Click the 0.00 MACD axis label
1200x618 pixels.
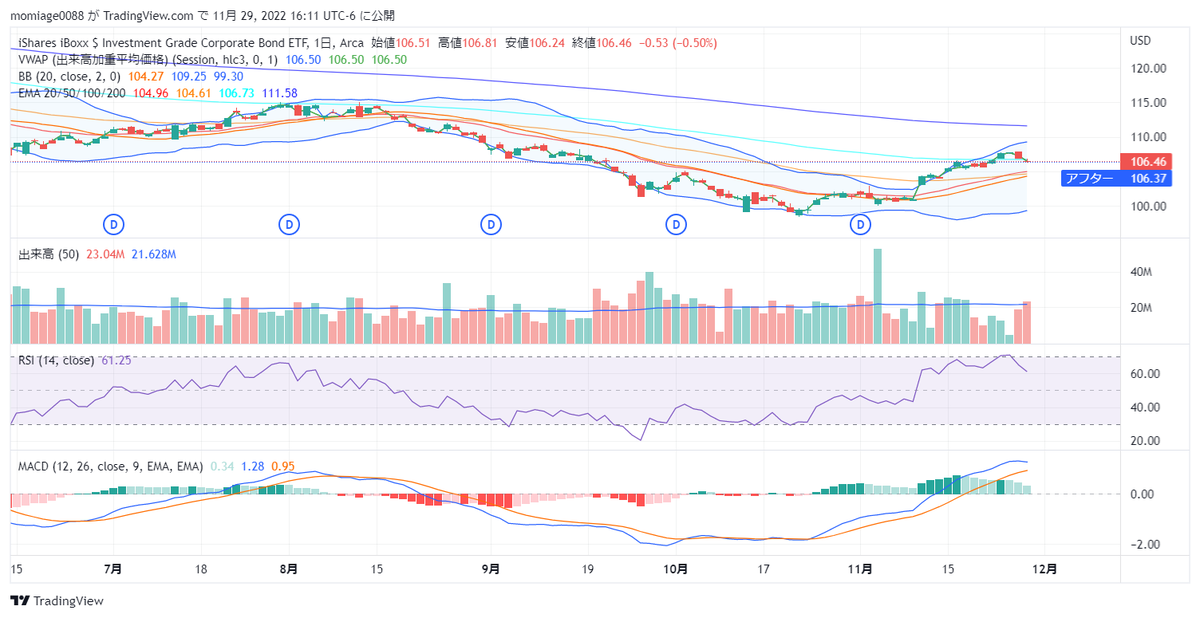pos(1142,494)
